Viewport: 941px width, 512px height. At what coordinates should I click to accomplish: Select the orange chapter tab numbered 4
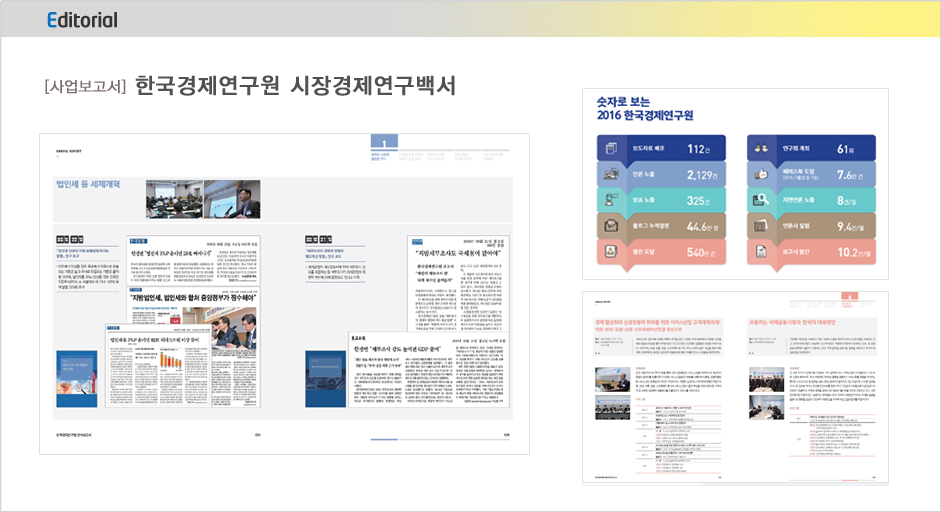tap(850, 297)
